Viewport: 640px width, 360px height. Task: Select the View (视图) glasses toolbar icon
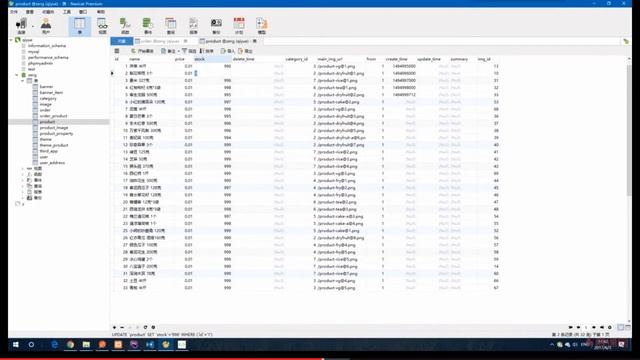102,26
